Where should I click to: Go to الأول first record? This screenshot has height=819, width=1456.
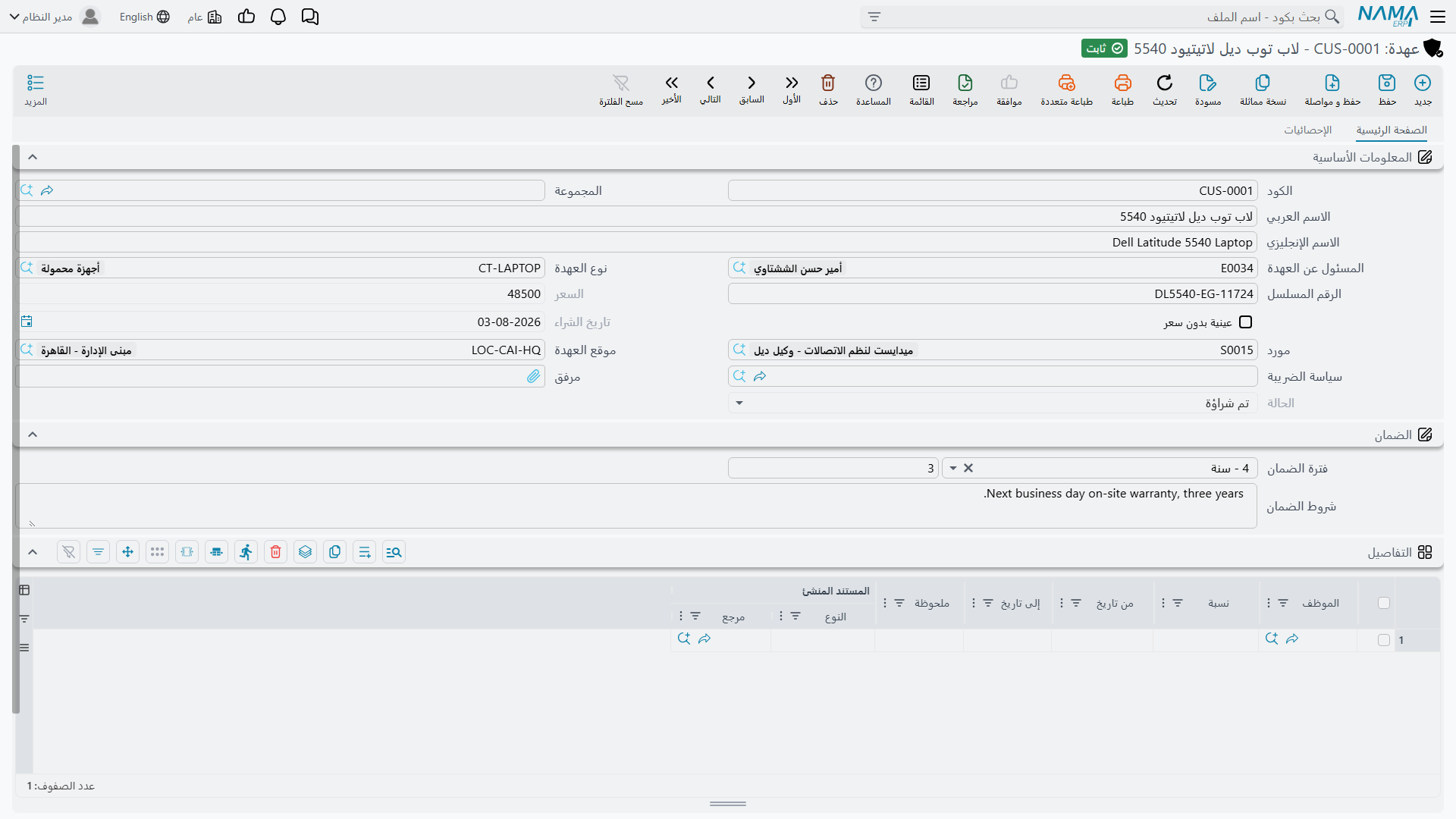pyautogui.click(x=792, y=89)
